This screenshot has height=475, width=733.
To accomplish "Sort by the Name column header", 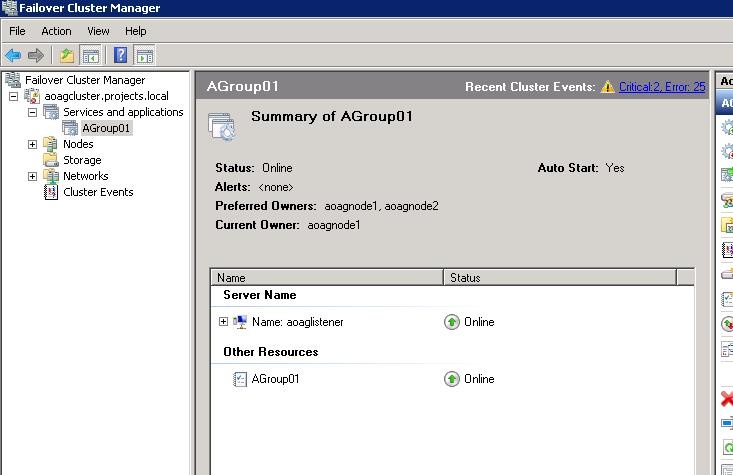I will pyautogui.click(x=327, y=277).
